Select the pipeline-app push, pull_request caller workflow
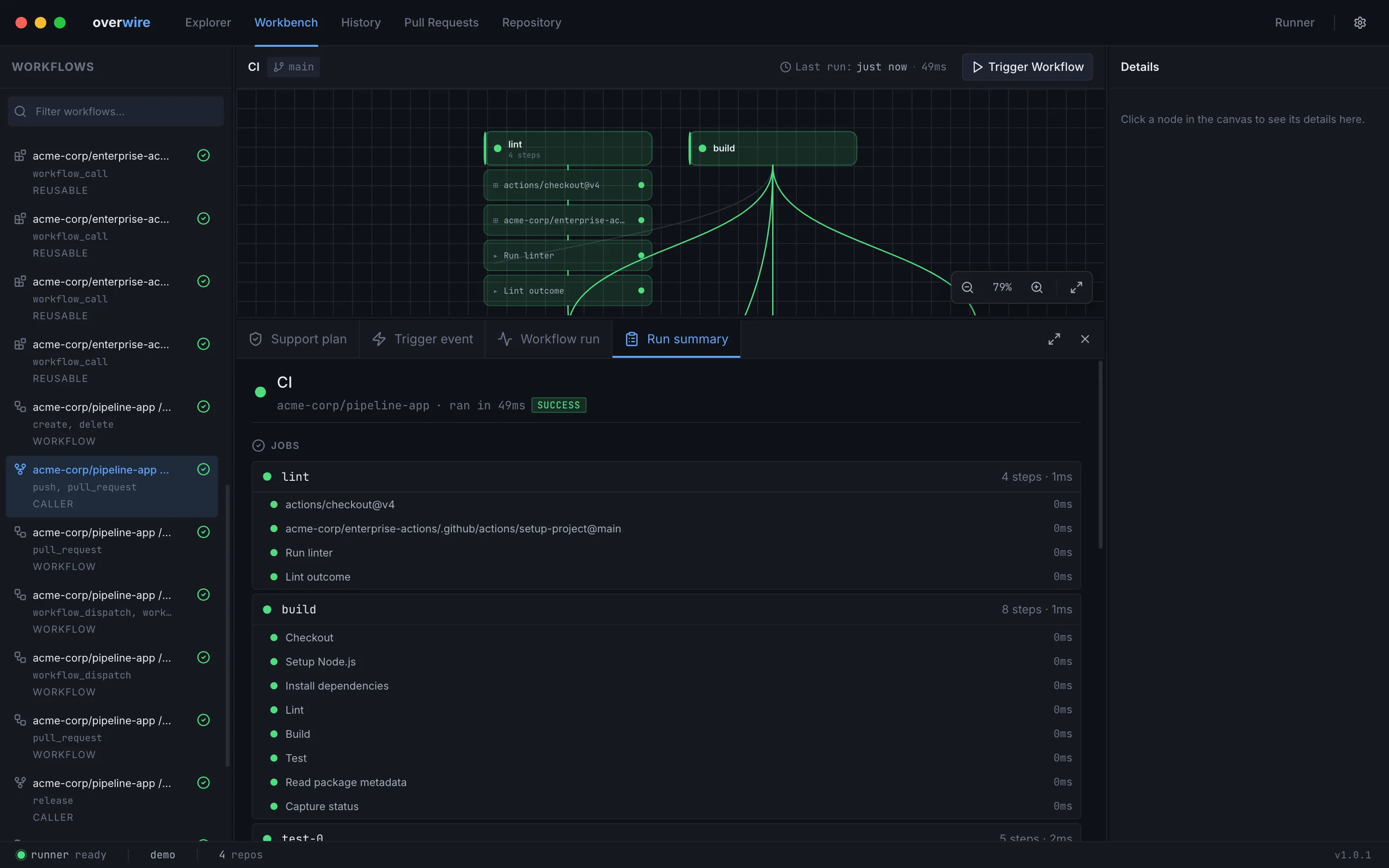 pos(112,487)
